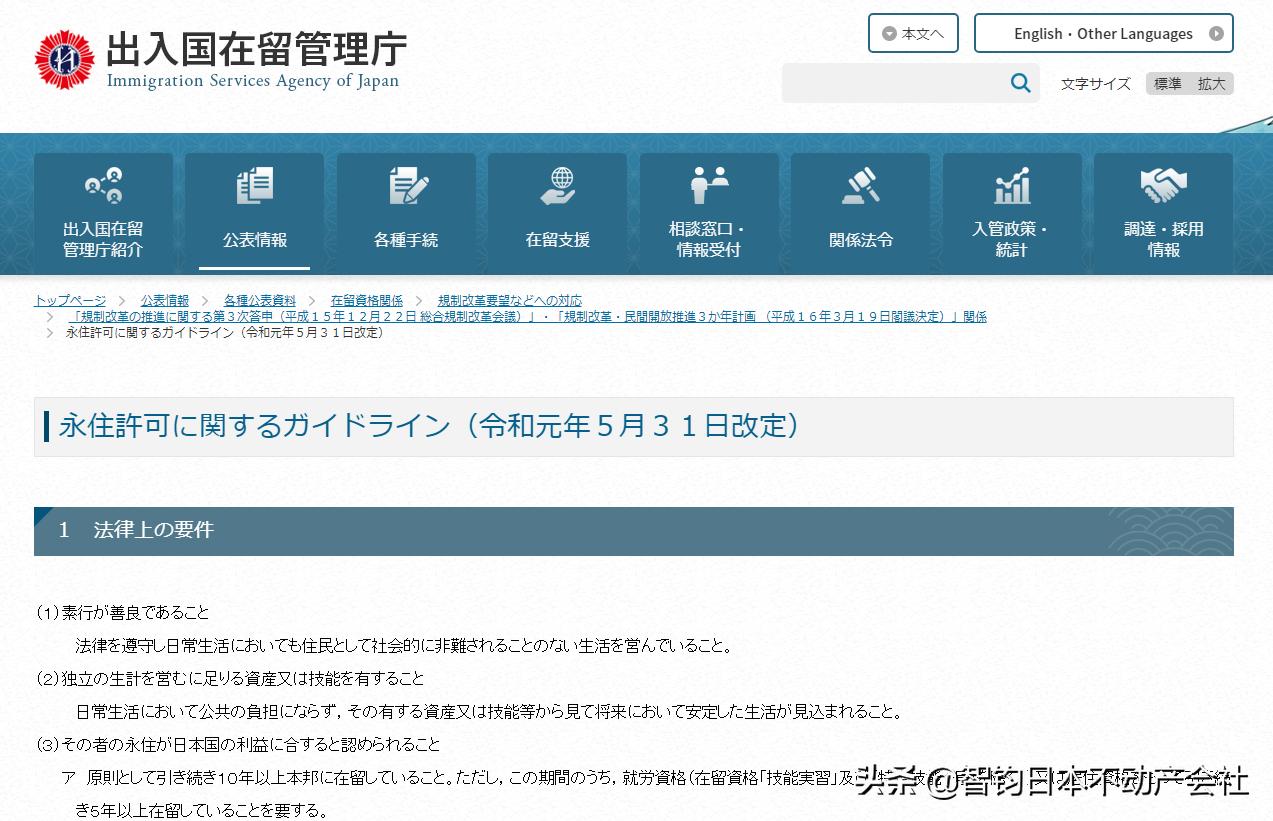This screenshot has height=821, width=1273.
Task: Set text size back to 標準
Action: coord(1168,83)
